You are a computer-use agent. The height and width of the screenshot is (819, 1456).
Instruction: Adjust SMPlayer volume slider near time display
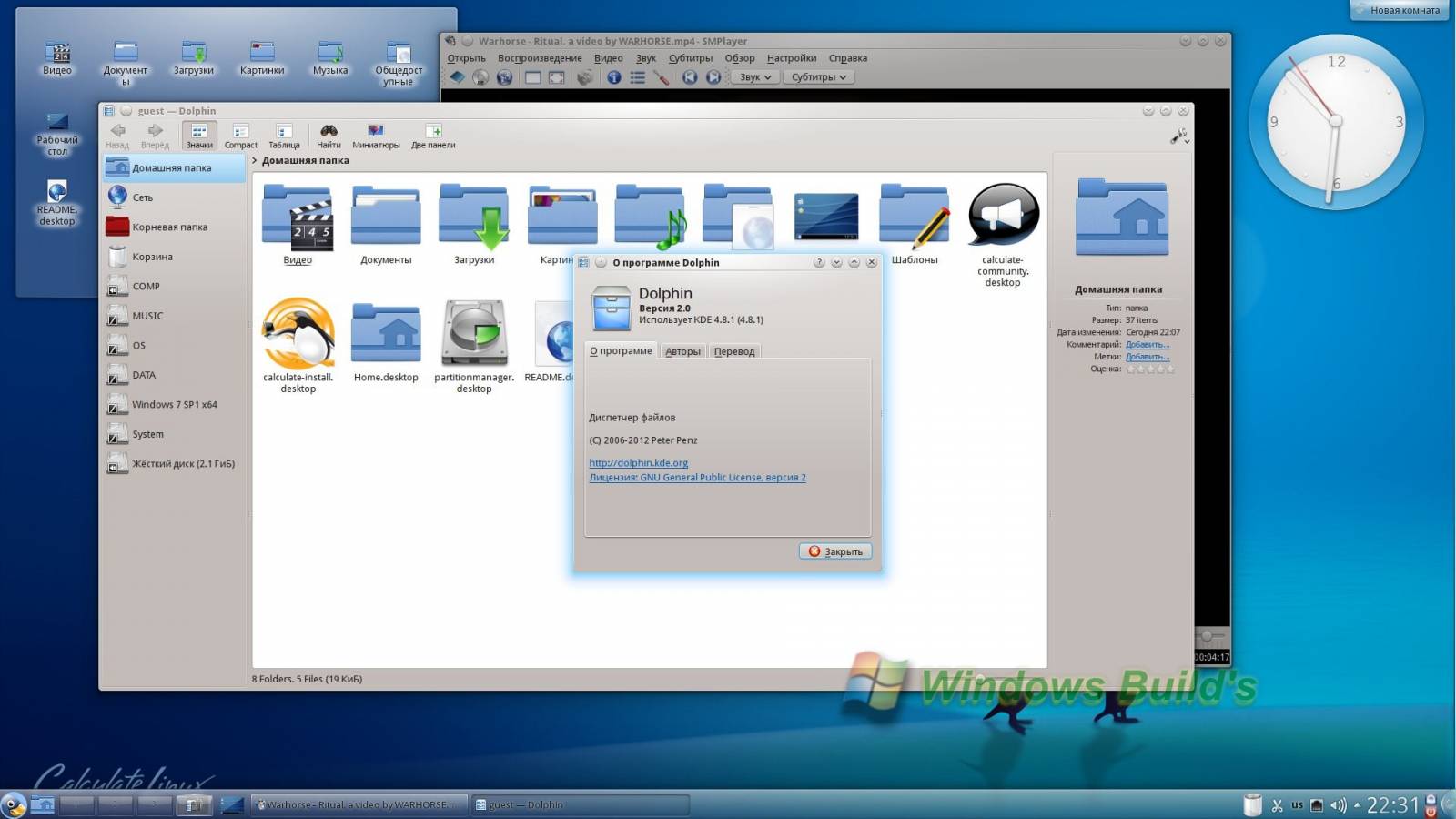click(1209, 636)
